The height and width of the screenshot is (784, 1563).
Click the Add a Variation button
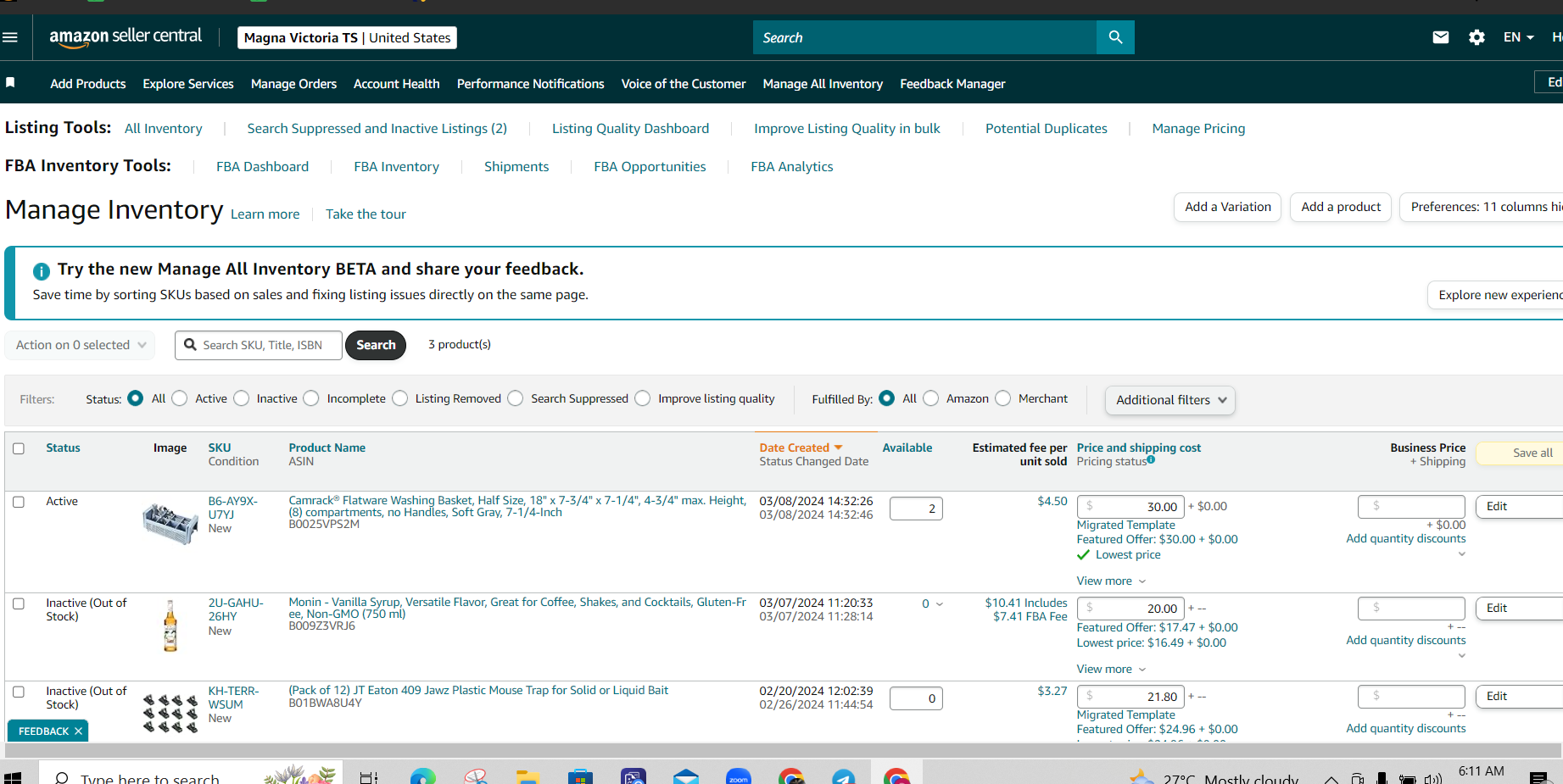coord(1228,207)
